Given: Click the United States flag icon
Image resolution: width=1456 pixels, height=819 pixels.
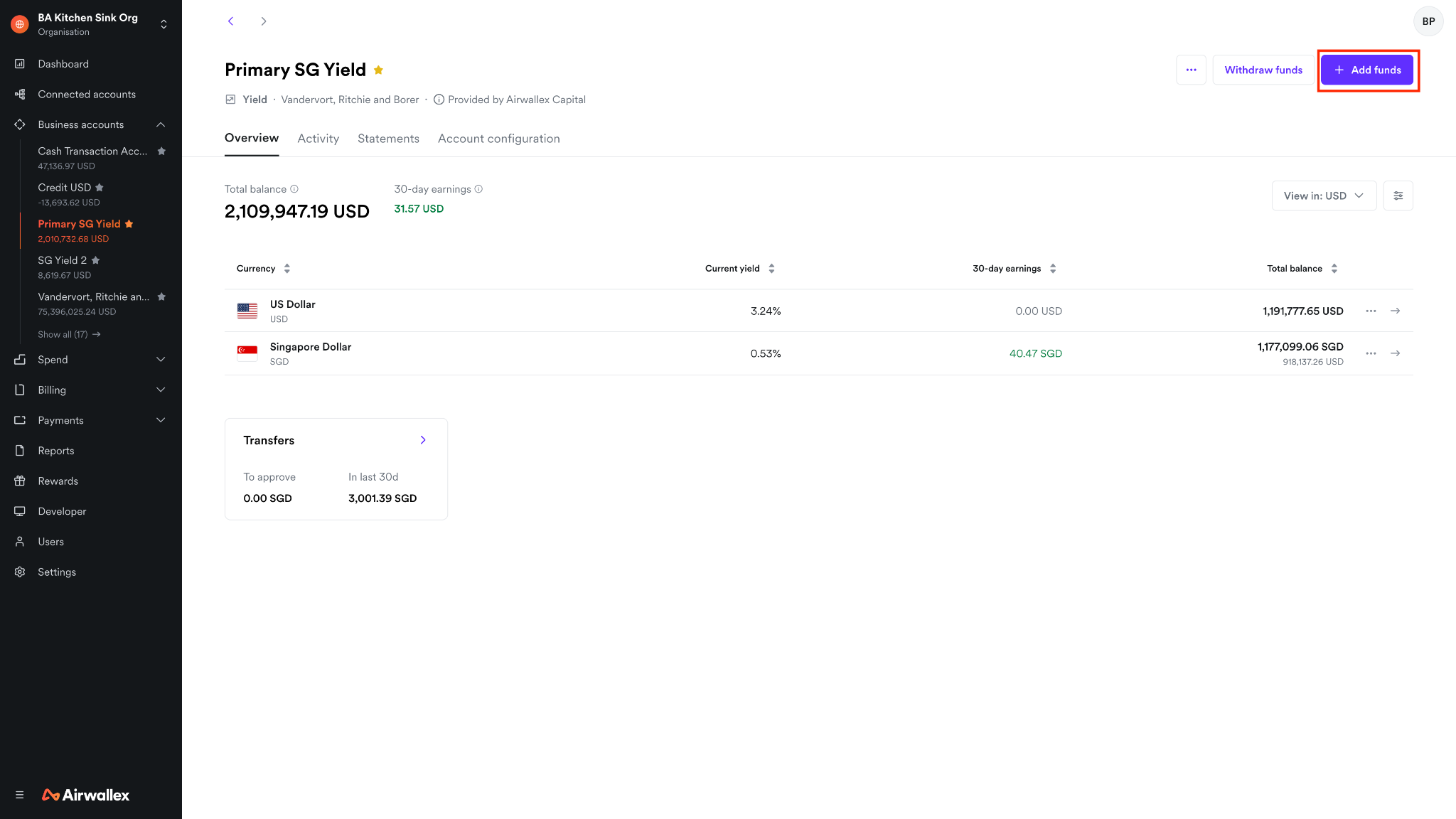Looking at the screenshot, I should [247, 311].
